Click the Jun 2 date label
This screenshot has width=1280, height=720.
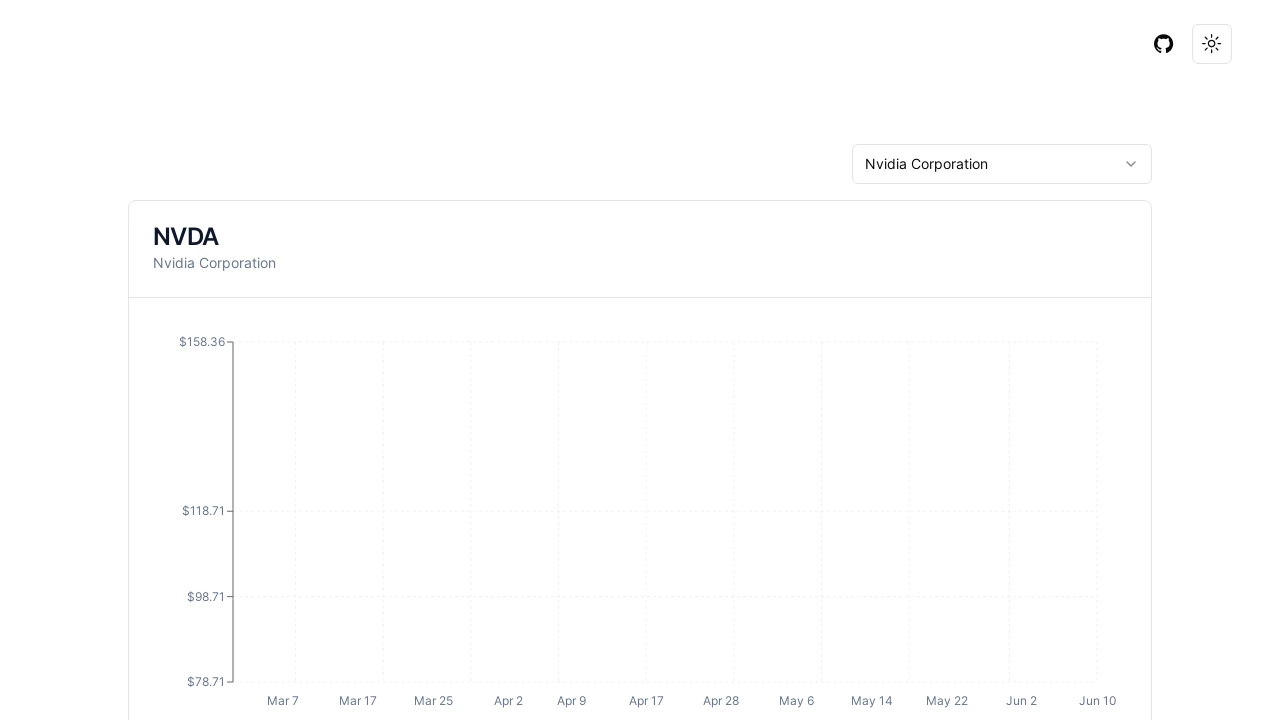[x=1021, y=701]
